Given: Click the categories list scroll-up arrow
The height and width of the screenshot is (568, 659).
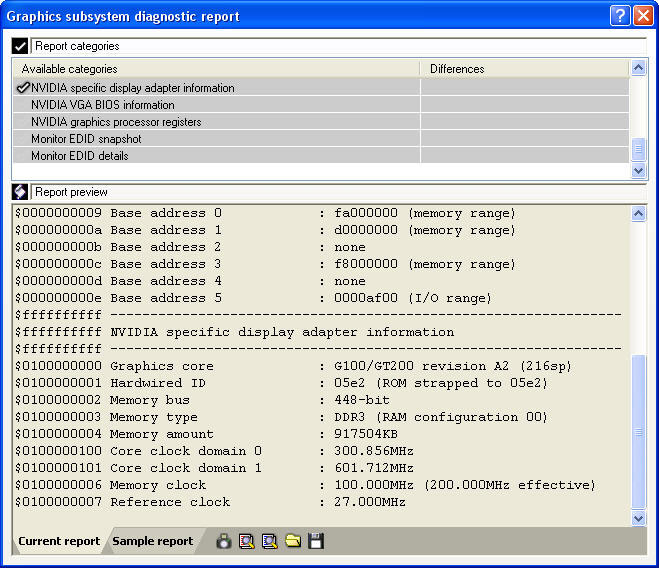Looking at the screenshot, I should [638, 68].
